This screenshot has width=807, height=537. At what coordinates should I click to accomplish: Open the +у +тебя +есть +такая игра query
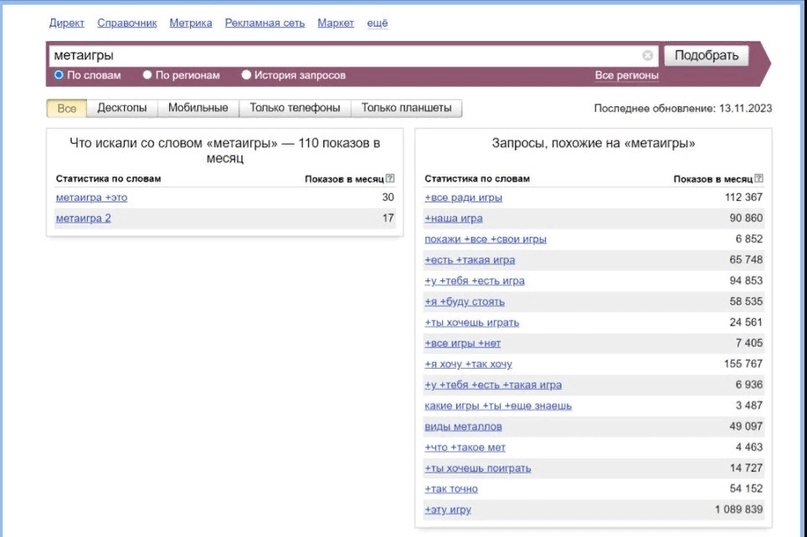[x=493, y=385]
